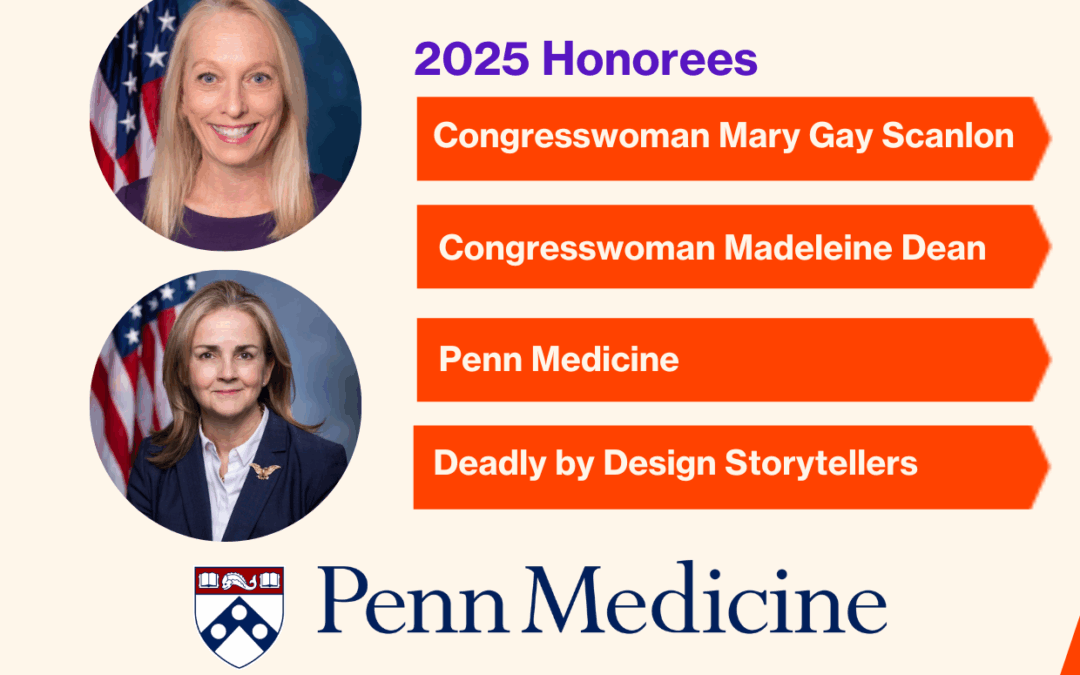Click the orange triangle accent in the corner
The image size is (1080, 675).
coord(1071,647)
